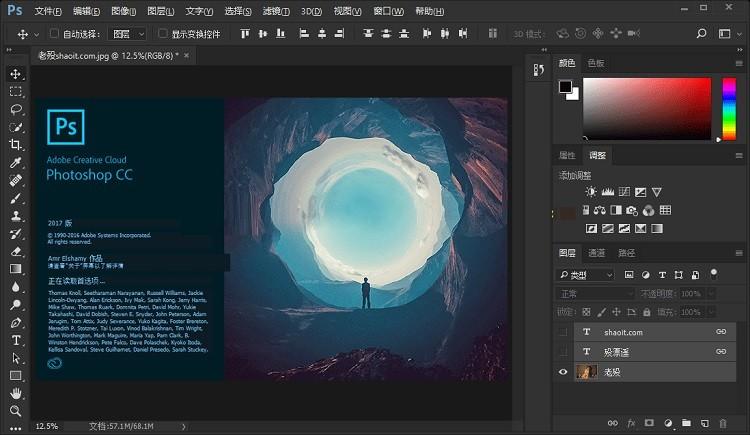Enable the 自动选择 checkbox

coord(54,33)
